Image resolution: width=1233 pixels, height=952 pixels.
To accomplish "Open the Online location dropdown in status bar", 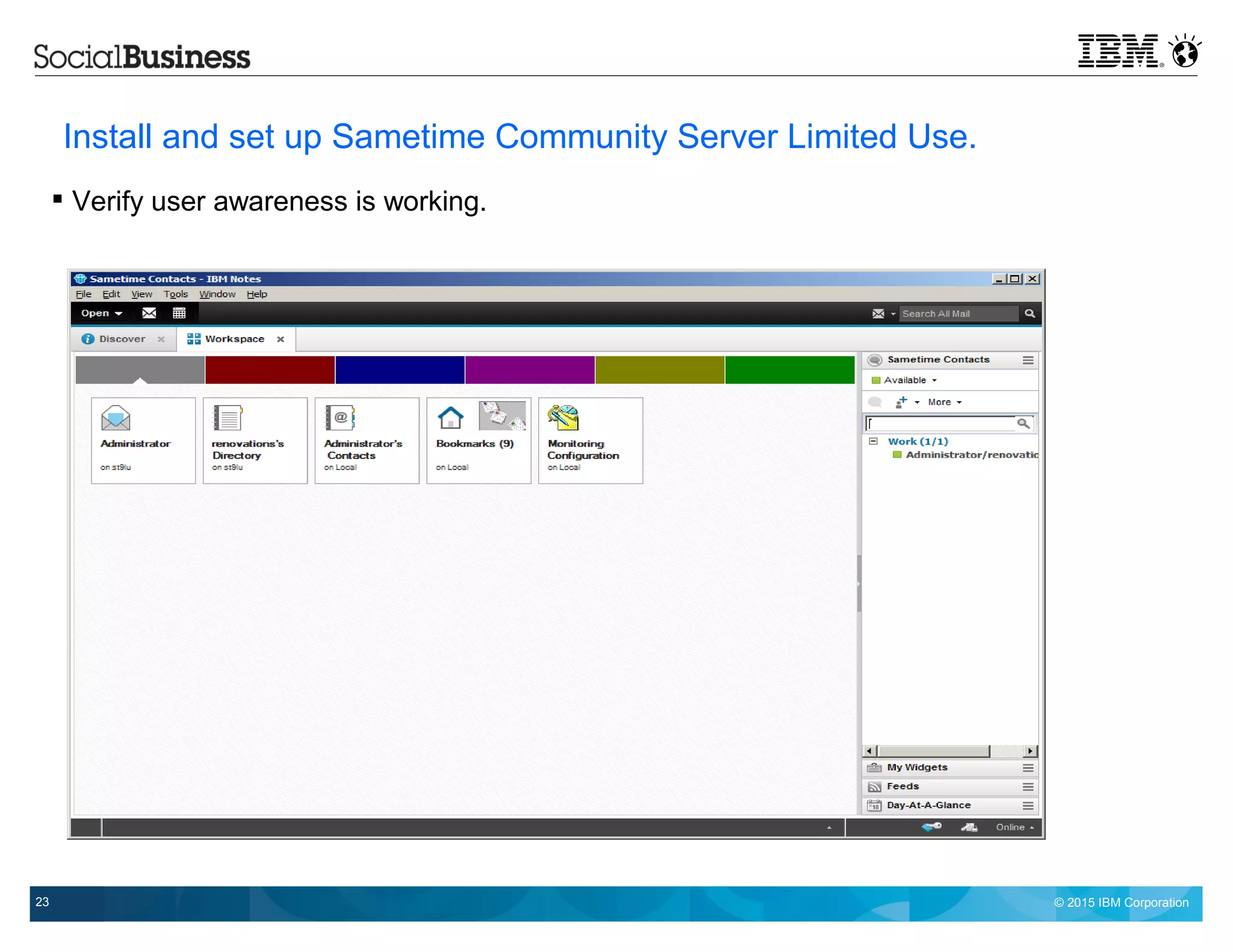I will [x=1015, y=827].
